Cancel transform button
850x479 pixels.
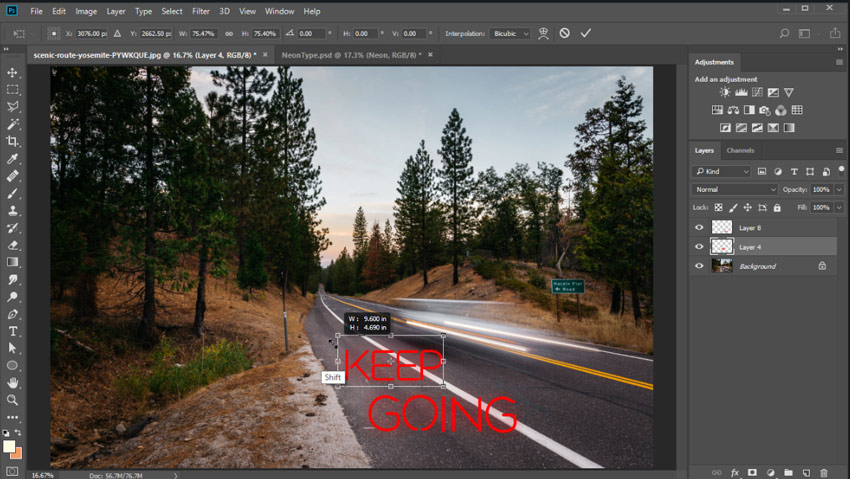pos(564,33)
